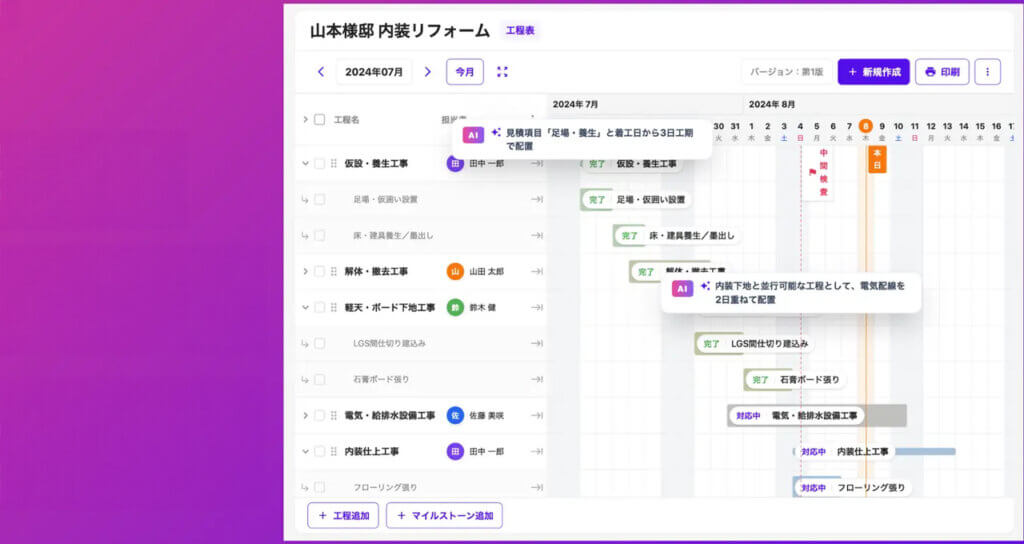Image resolution: width=1024 pixels, height=544 pixels.
Task: Select the 足場・仮囲い設置 Gantt bar
Action: point(635,199)
